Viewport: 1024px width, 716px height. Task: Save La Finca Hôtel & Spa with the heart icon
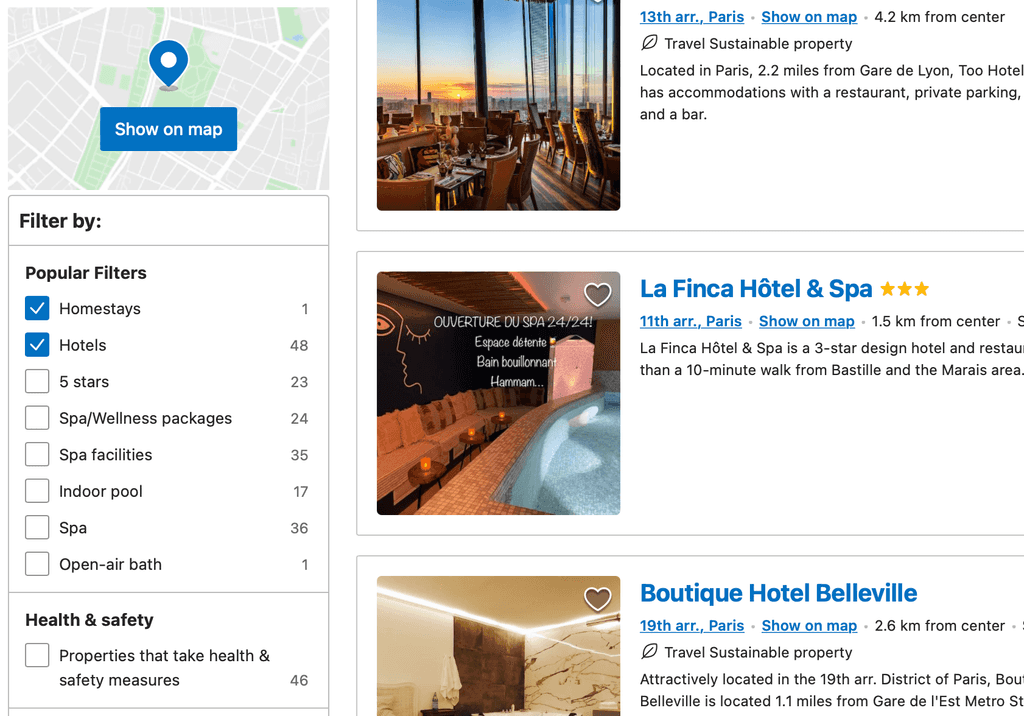pos(598,295)
